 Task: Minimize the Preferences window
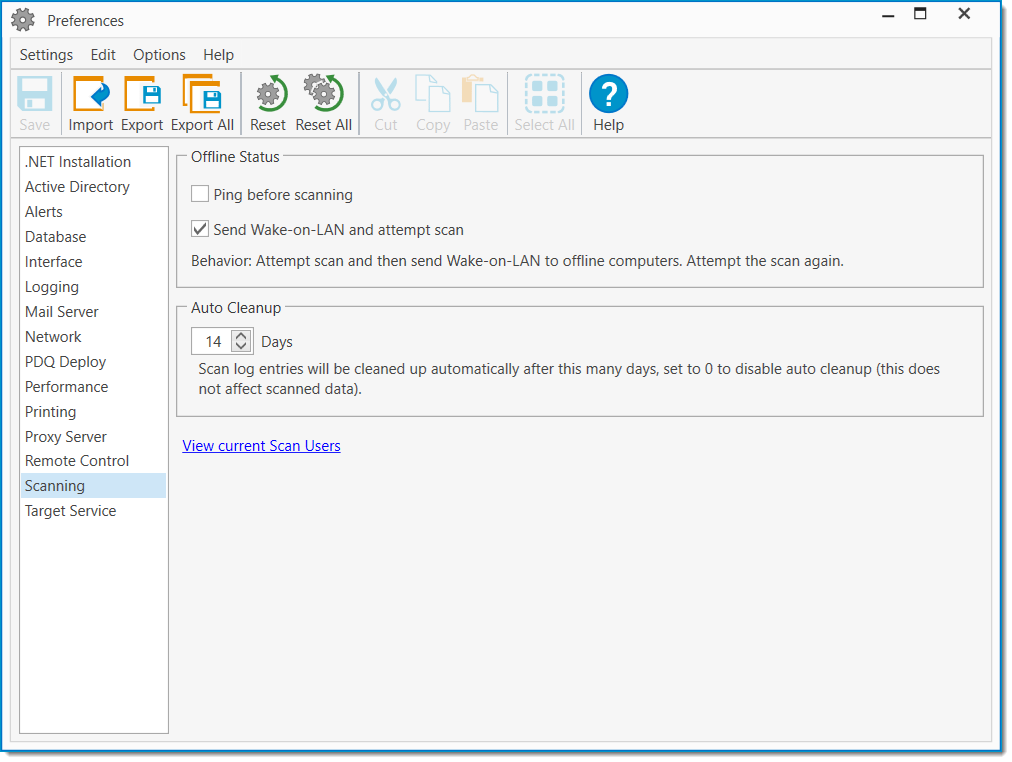[889, 15]
